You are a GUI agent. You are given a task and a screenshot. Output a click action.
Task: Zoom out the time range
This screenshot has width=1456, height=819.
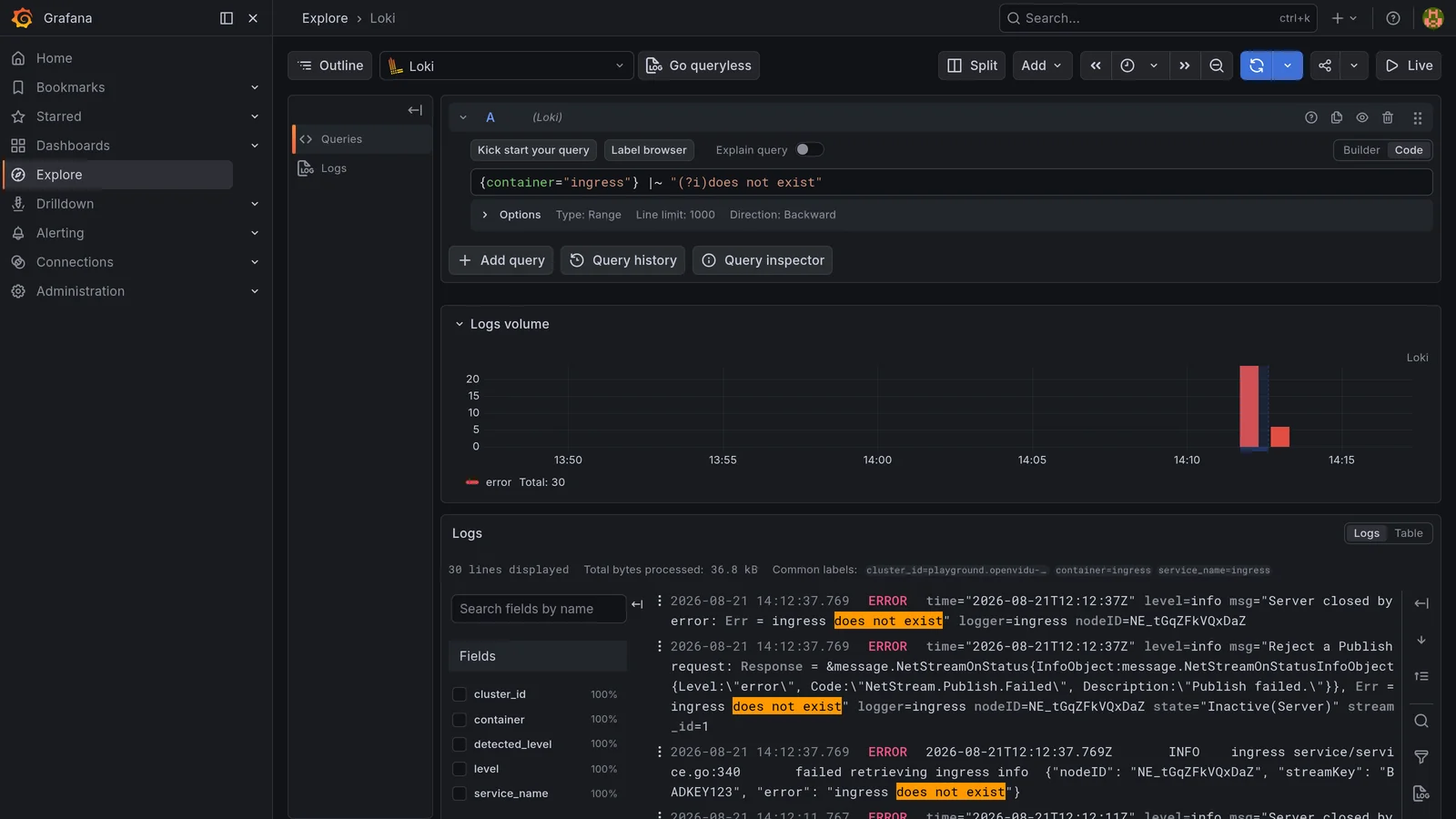(1217, 66)
